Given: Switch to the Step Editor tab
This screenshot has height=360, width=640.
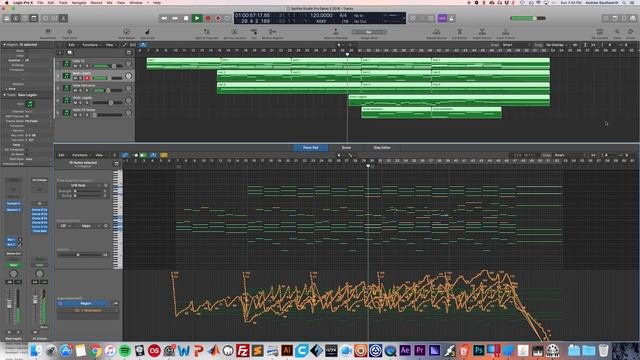Looking at the screenshot, I should 382,148.
